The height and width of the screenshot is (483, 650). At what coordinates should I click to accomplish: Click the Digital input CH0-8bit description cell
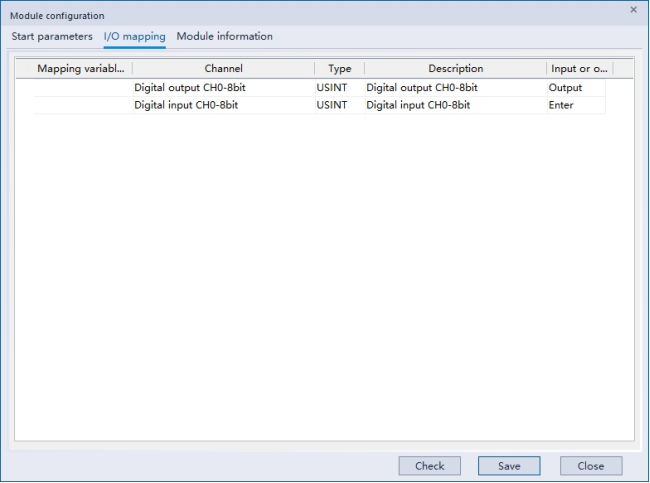(418, 105)
